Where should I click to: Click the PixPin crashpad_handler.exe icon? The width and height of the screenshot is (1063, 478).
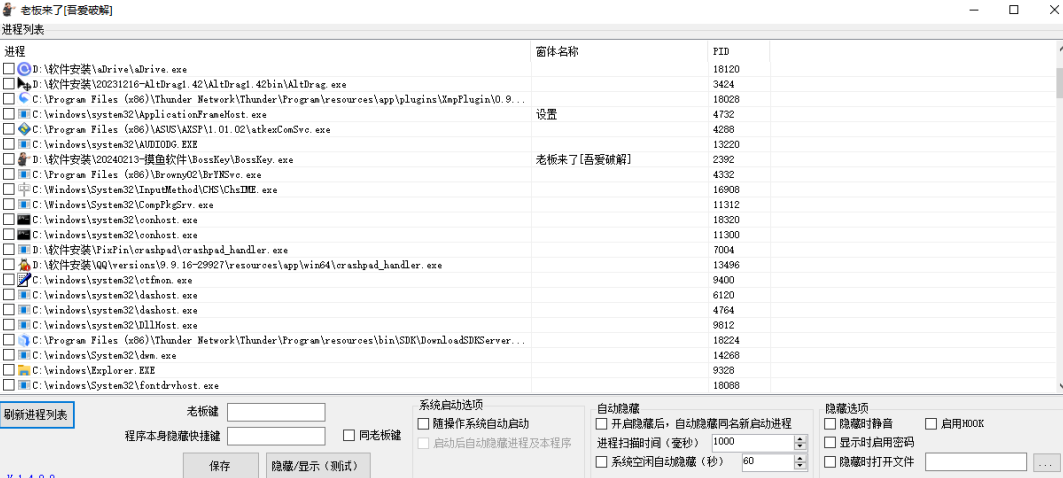pyautogui.click(x=24, y=250)
